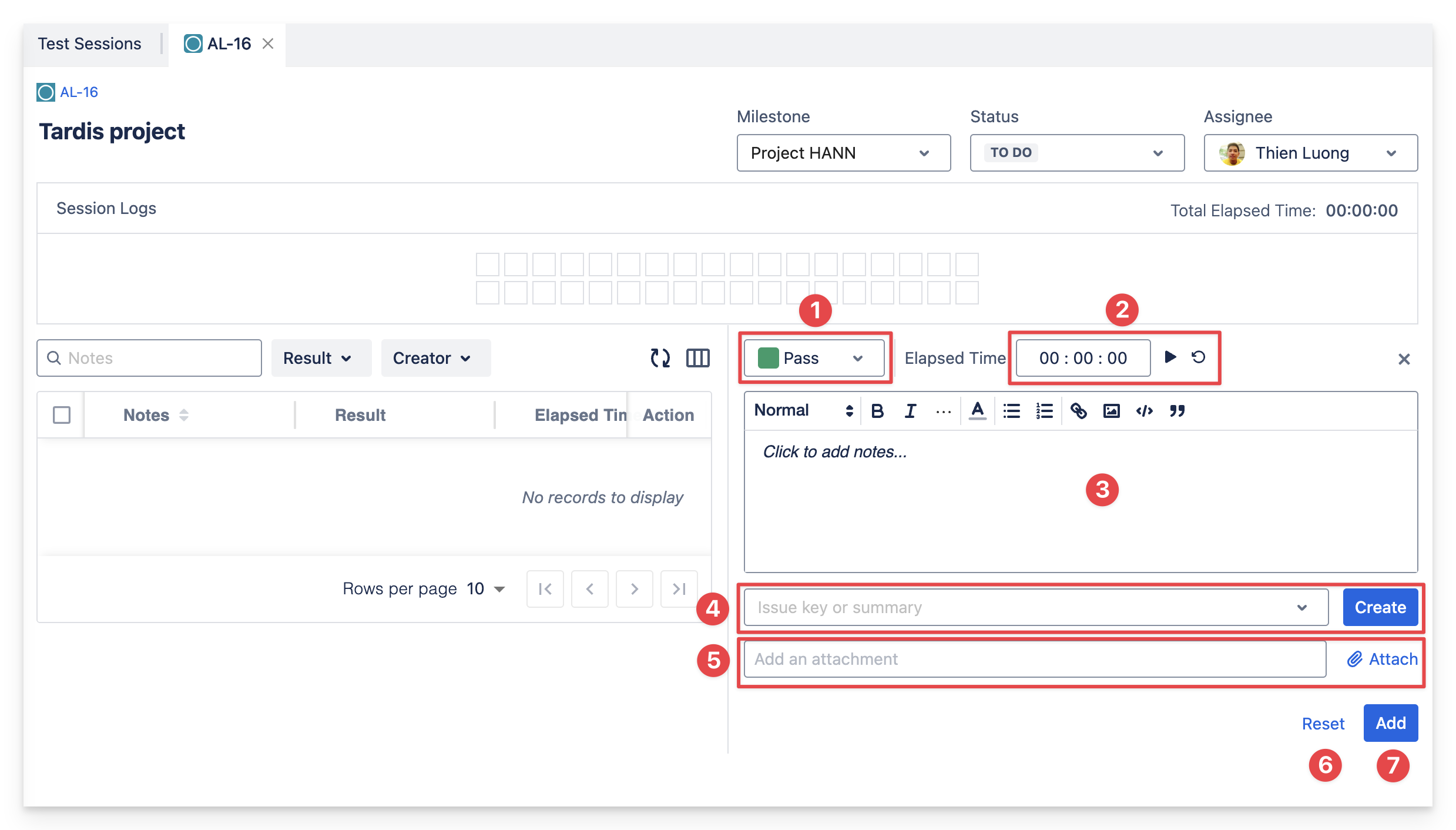Open the column chooser icon
The width and height of the screenshot is (1456, 830).
697,358
